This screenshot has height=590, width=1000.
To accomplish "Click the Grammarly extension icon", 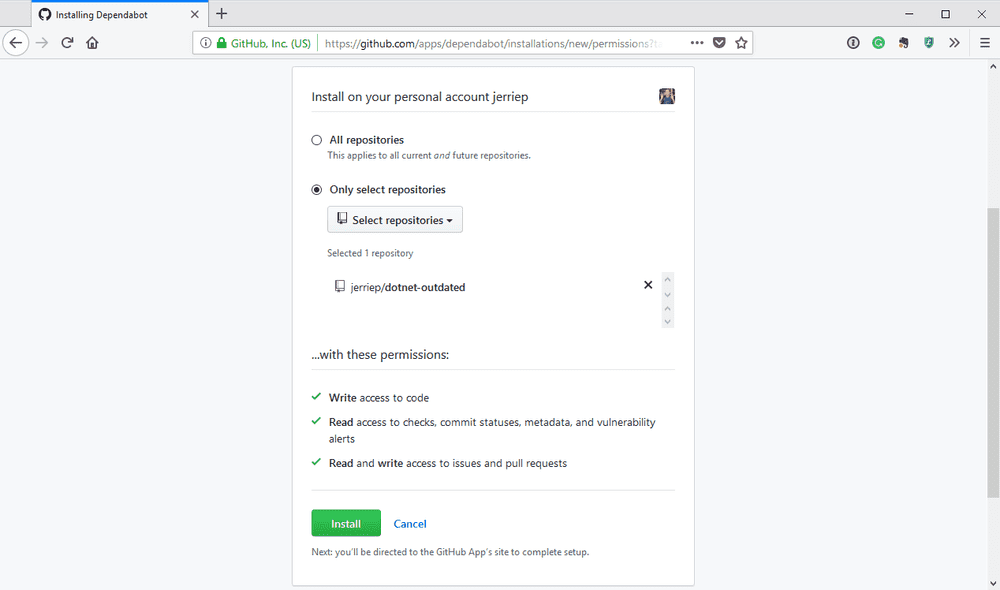I will 878,43.
